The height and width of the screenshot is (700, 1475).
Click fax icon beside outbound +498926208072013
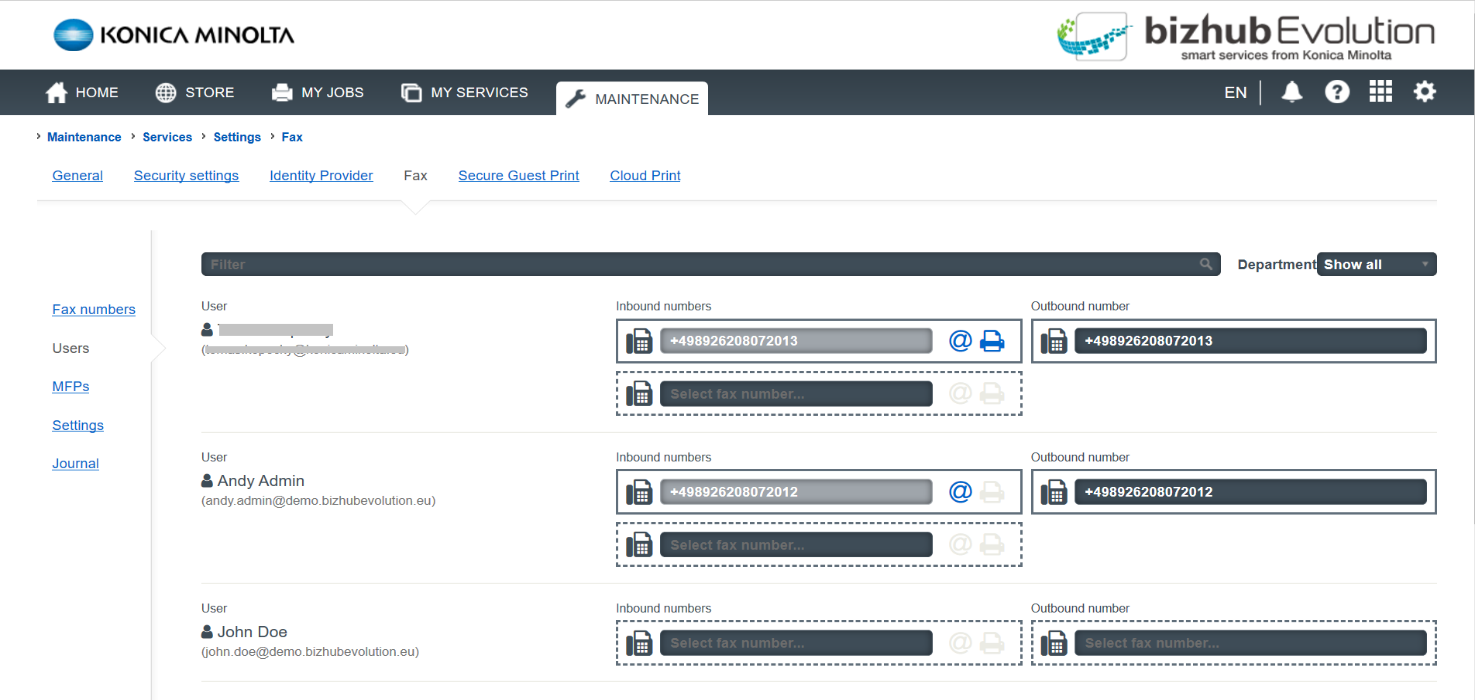pos(1053,341)
